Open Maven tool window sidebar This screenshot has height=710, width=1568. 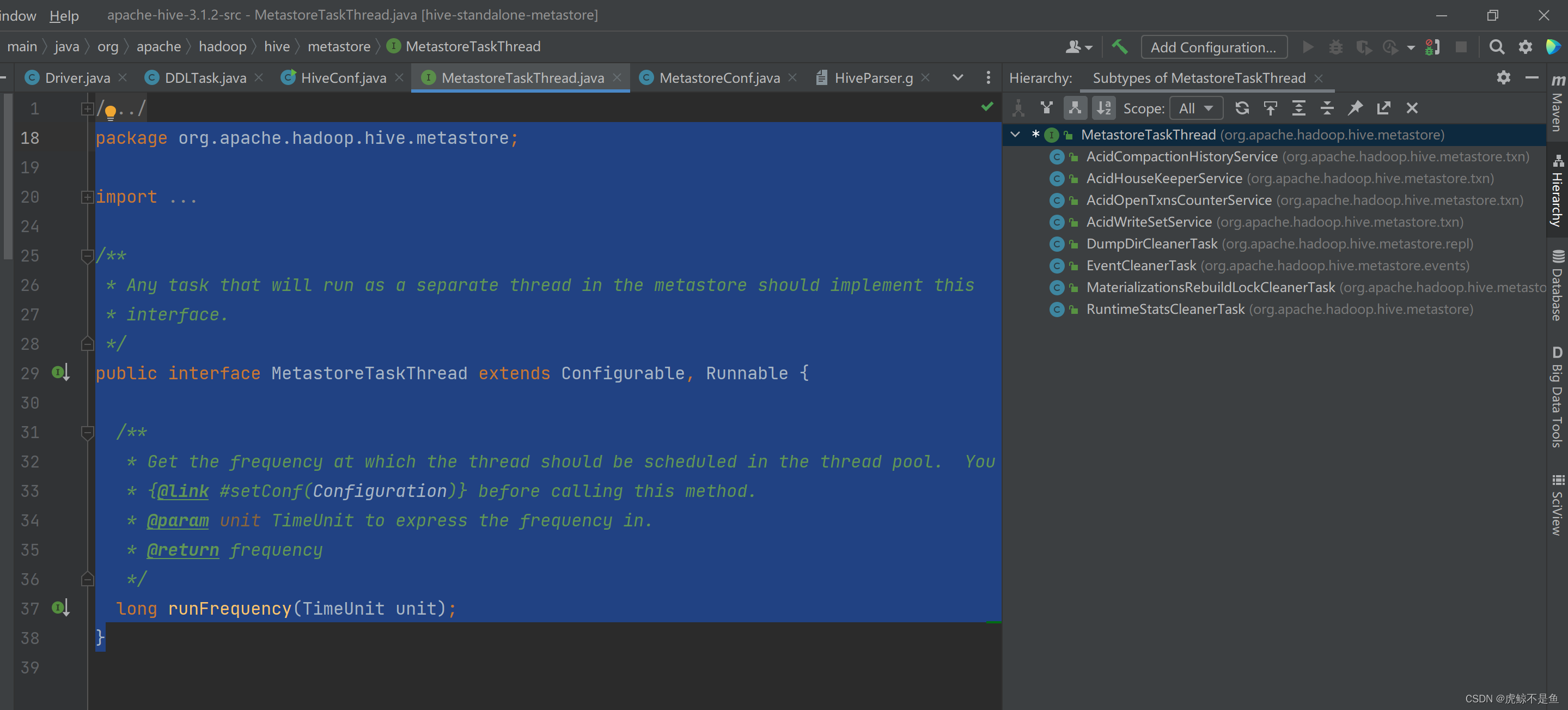pyautogui.click(x=1558, y=104)
